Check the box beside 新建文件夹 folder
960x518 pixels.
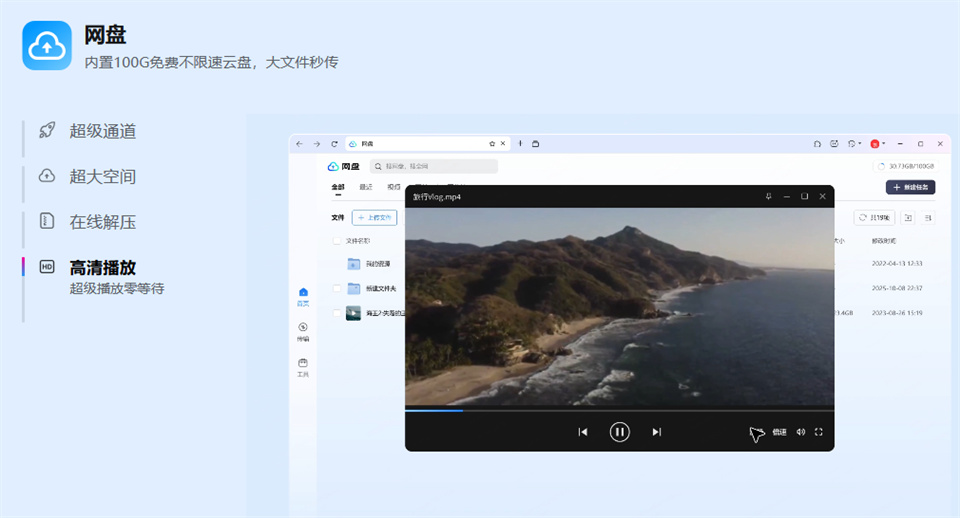(336, 288)
